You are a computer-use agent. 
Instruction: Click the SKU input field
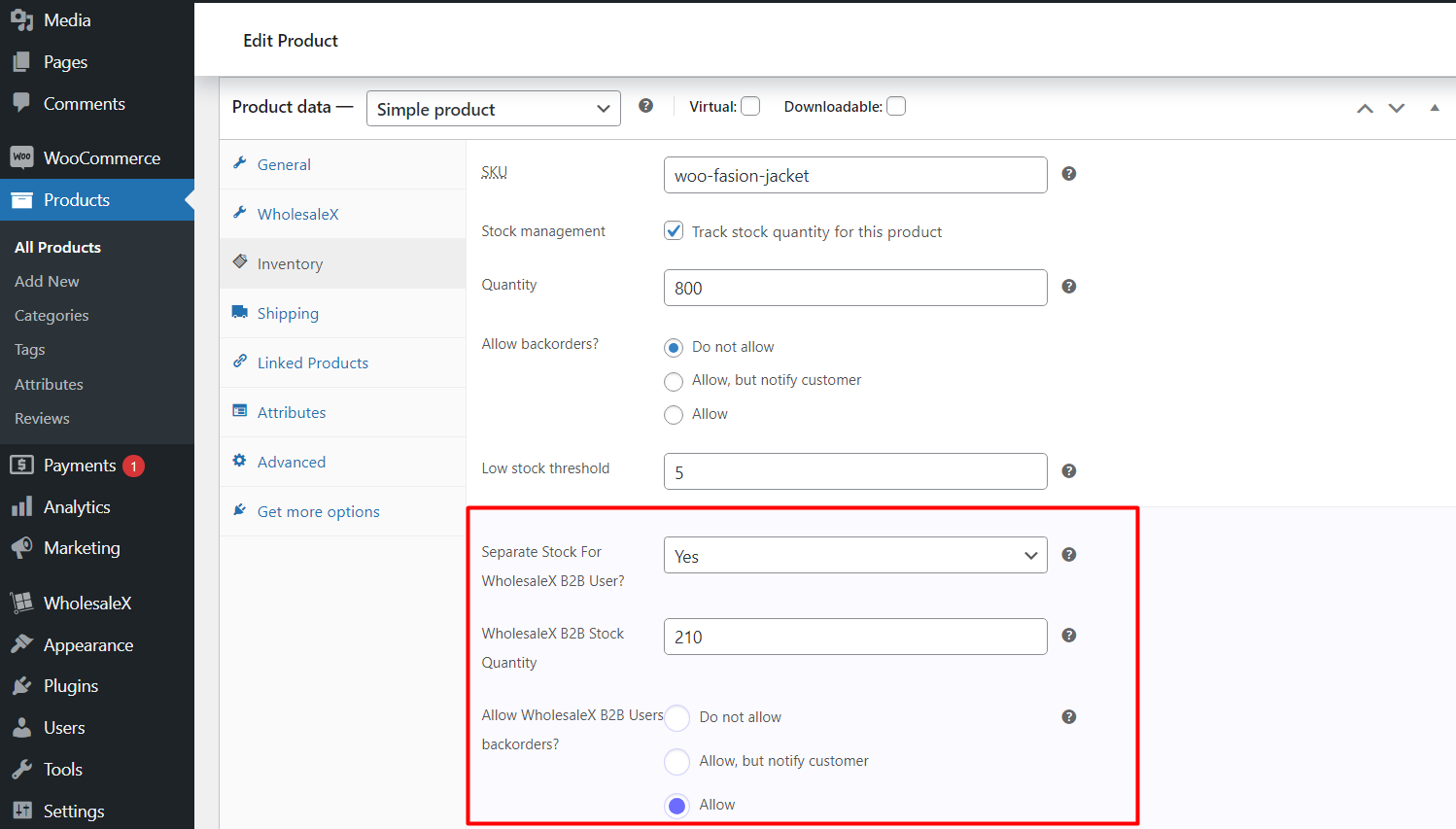point(855,175)
